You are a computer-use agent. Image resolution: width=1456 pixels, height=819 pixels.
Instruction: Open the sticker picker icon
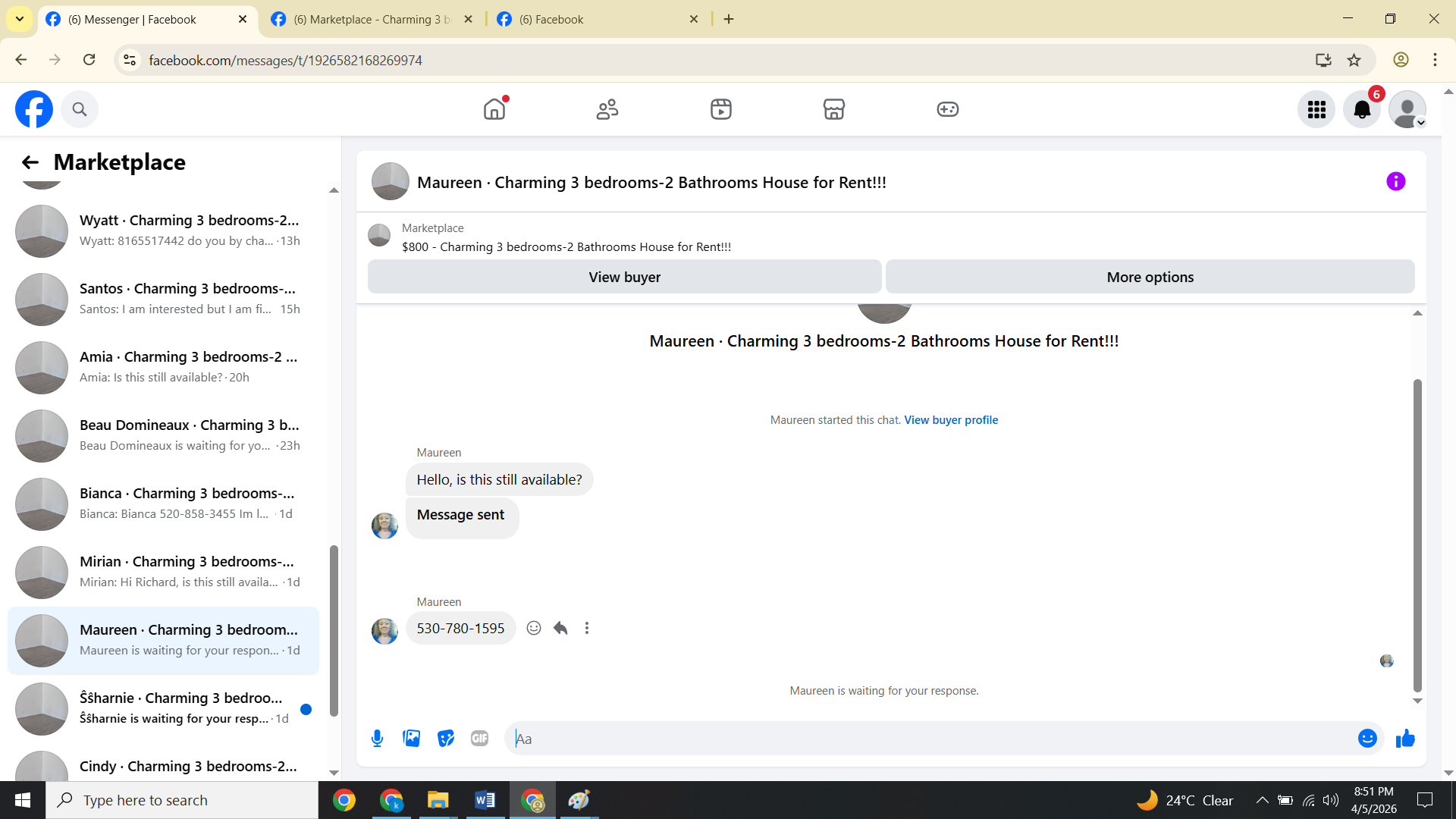[446, 739]
